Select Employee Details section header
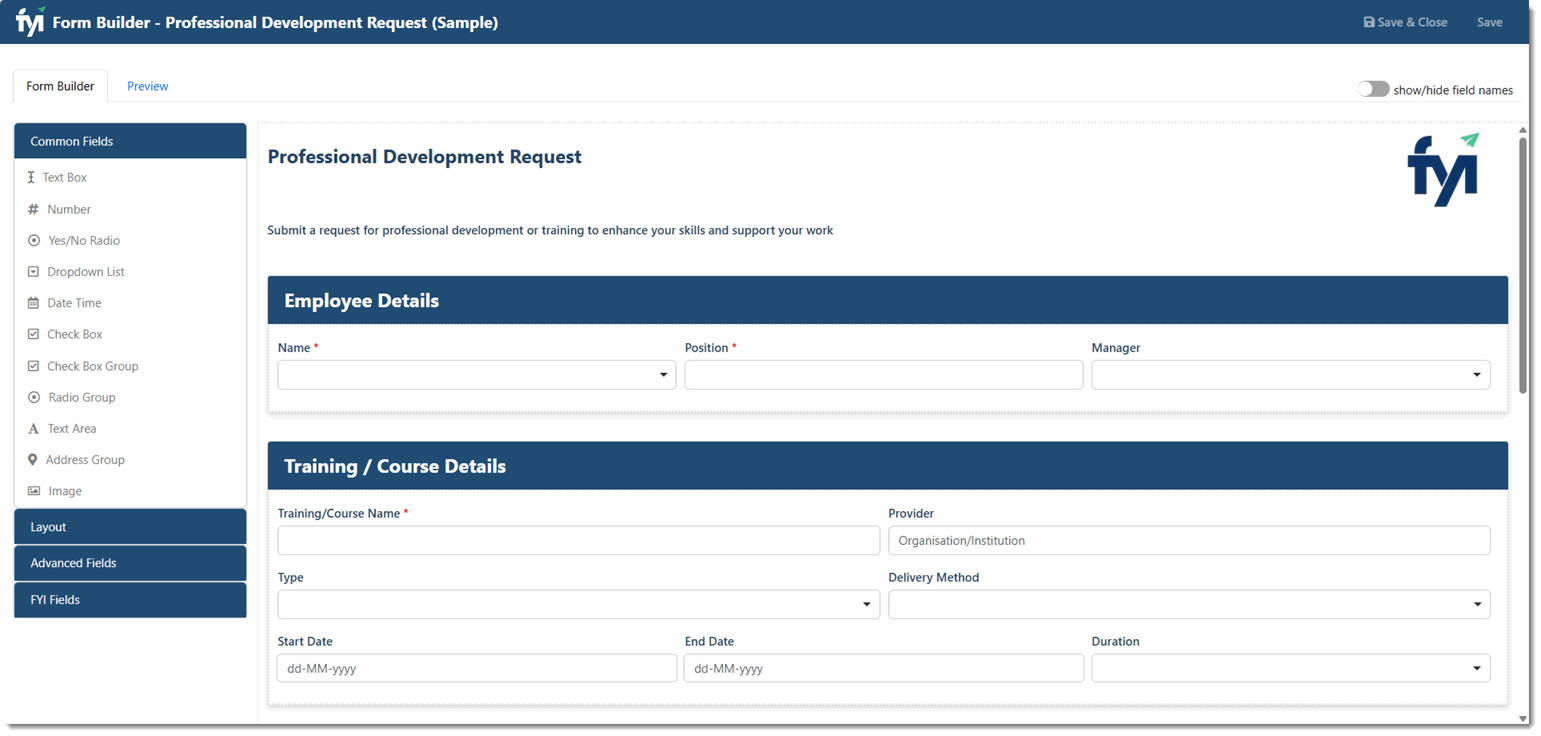This screenshot has height=736, width=1541. coord(887,300)
